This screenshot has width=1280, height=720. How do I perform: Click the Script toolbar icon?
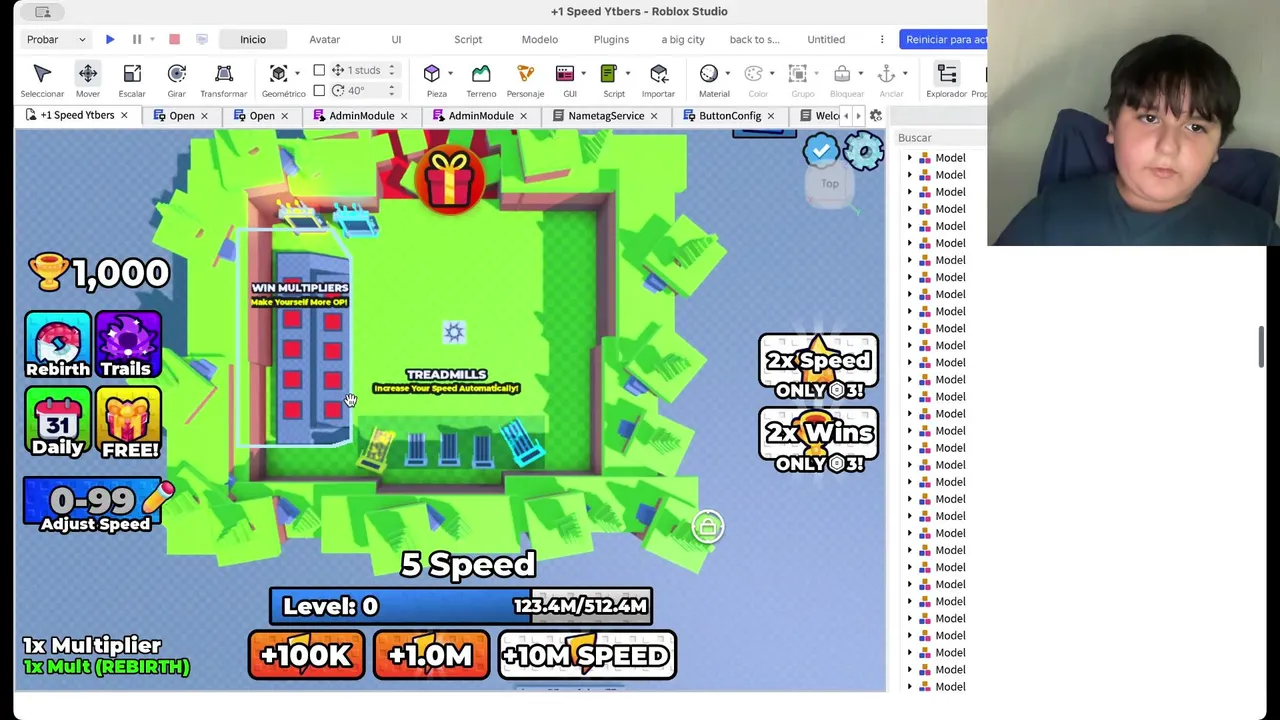point(609,73)
